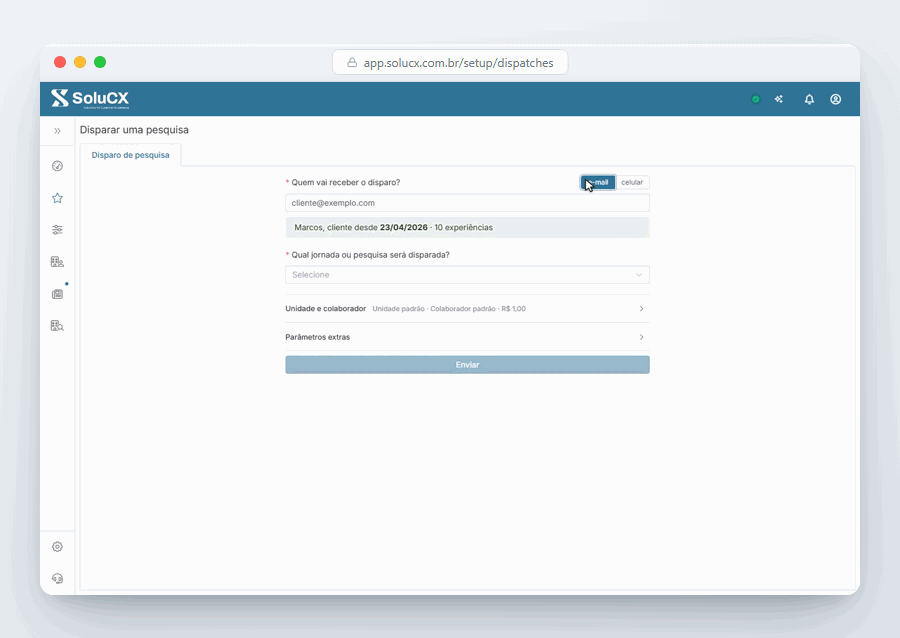The height and width of the screenshot is (638, 900).
Task: Click the green maximize window button
Action: pos(100,62)
